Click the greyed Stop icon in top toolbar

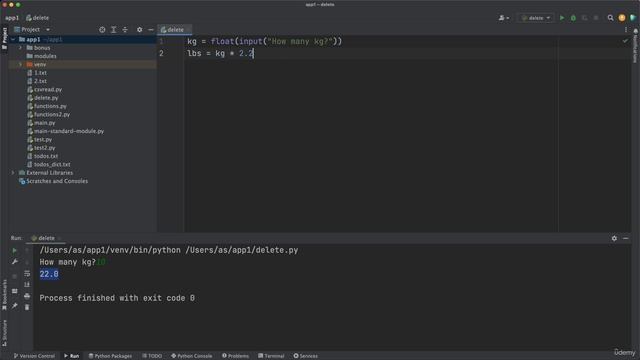(596, 18)
